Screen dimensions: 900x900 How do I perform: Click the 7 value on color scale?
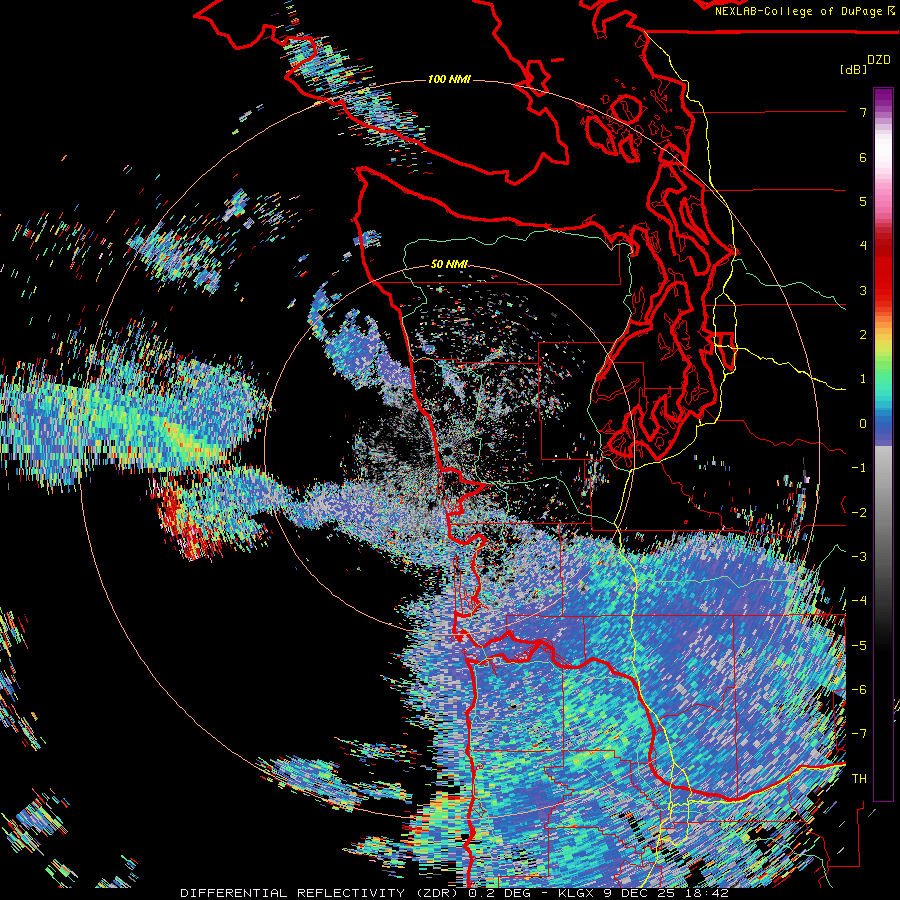863,112
